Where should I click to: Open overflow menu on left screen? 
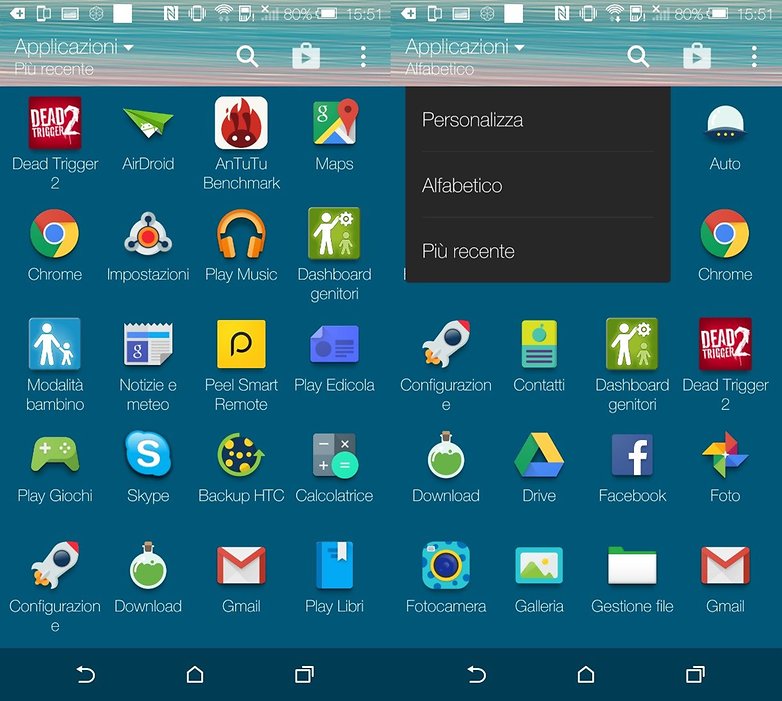(364, 56)
